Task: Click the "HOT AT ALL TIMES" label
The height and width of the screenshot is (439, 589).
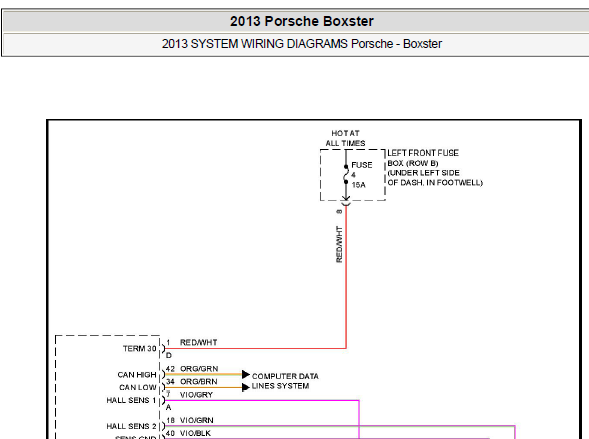Action: pyautogui.click(x=345, y=138)
